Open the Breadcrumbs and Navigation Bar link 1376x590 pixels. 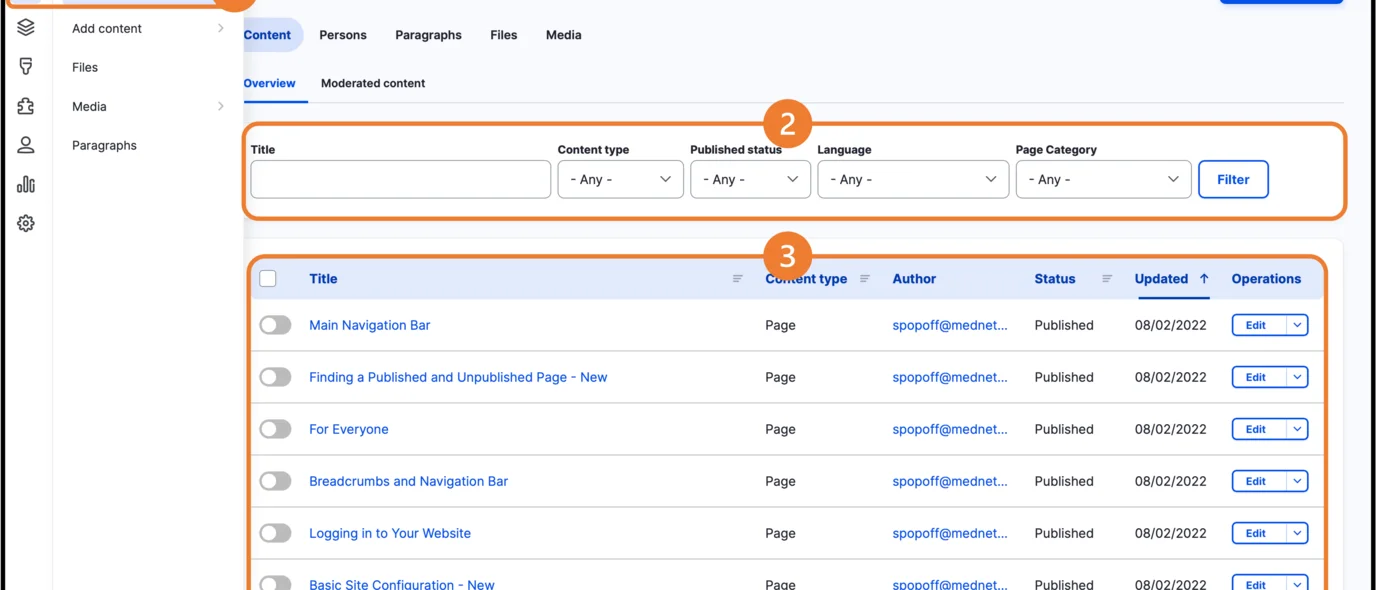[408, 481]
